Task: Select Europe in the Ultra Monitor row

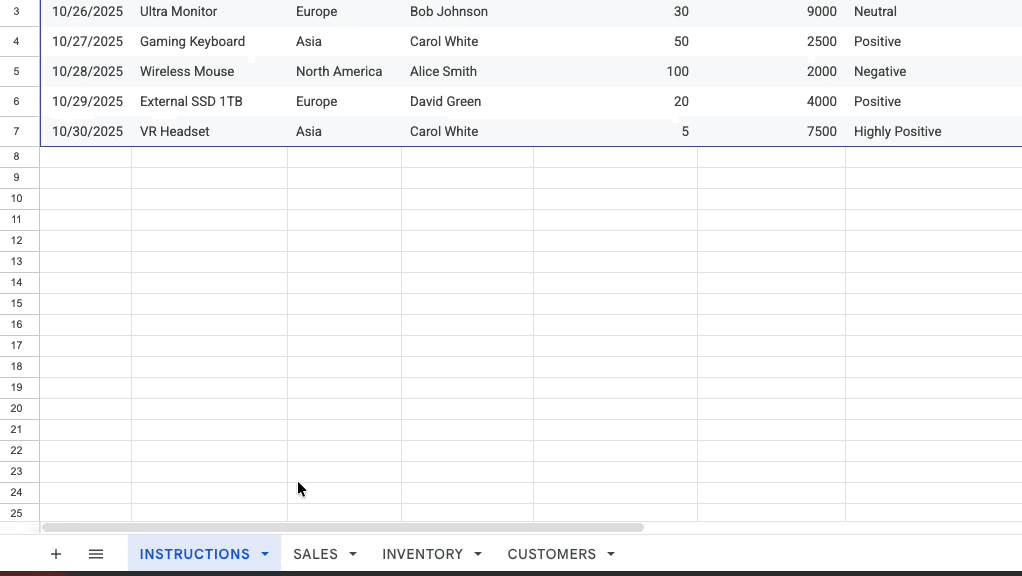Action: click(344, 12)
